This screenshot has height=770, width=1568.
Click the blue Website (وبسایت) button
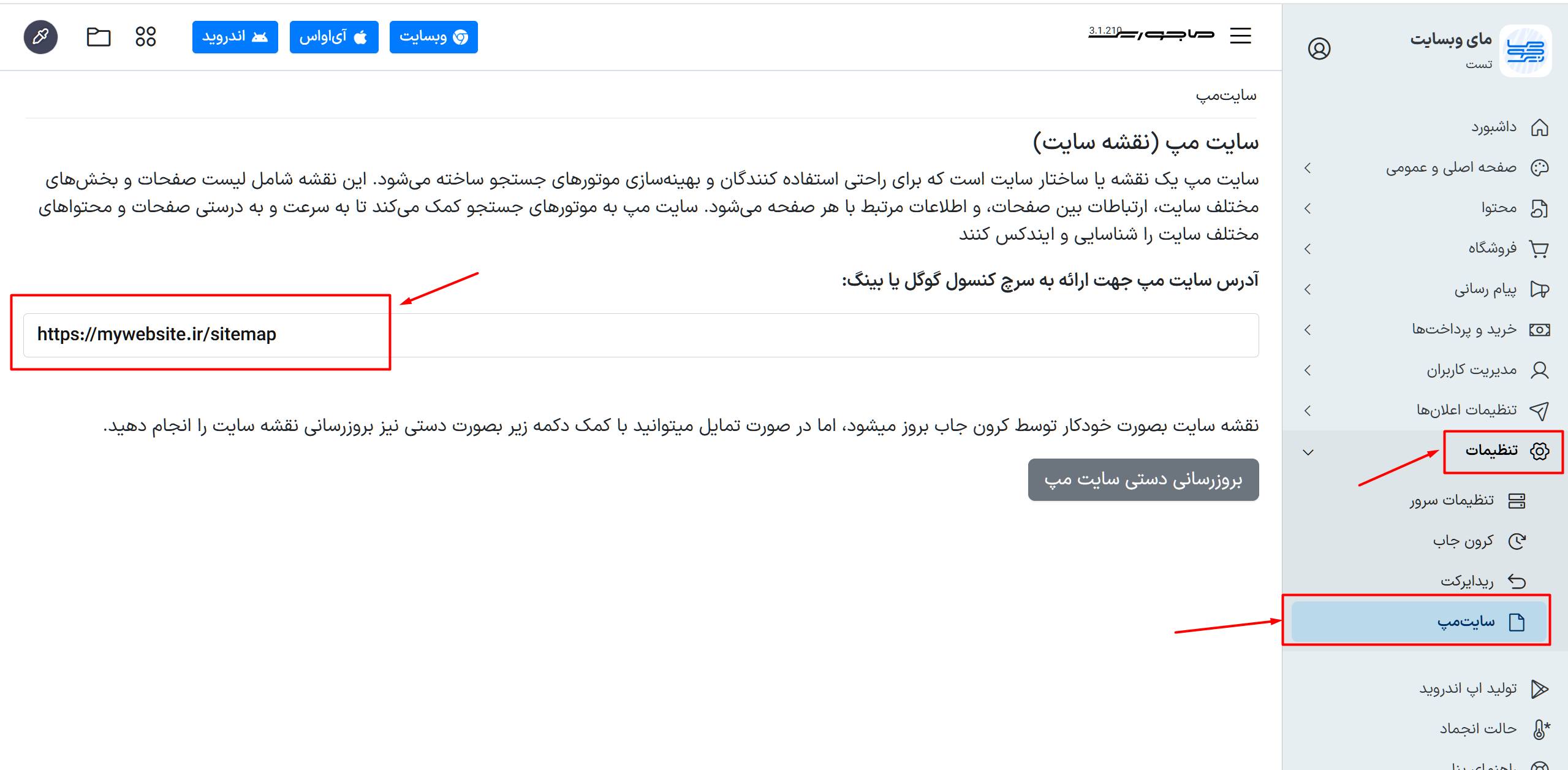tap(433, 37)
